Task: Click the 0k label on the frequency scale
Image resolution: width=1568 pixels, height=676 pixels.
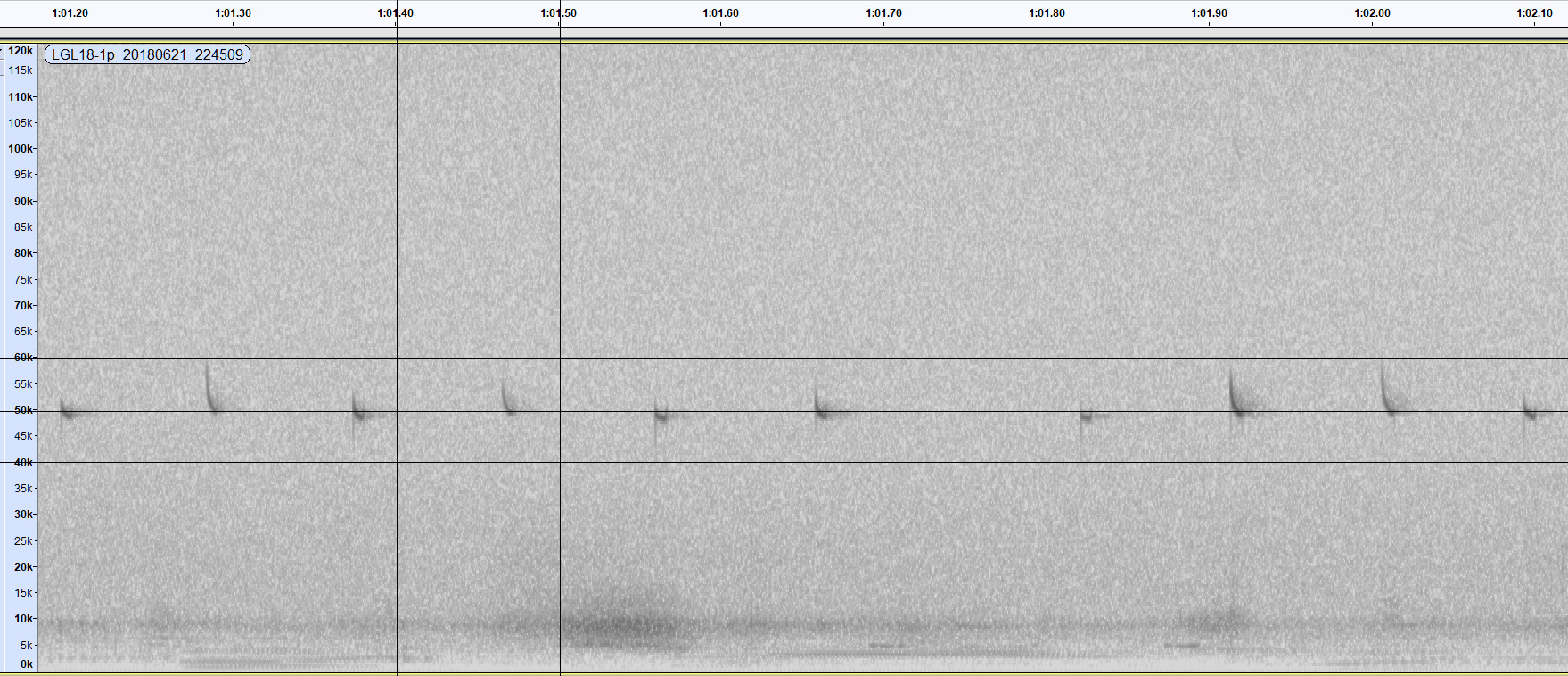Action: point(26,664)
